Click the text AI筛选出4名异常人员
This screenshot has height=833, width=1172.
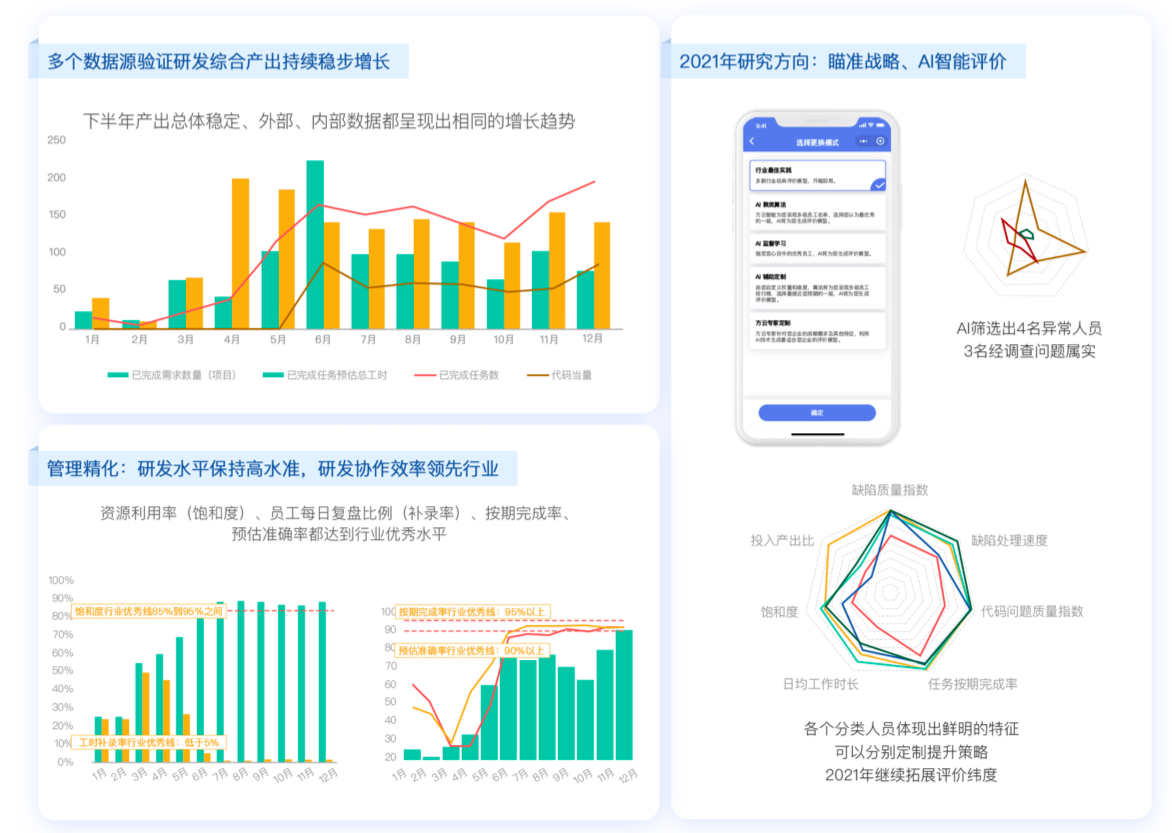pyautogui.click(x=1028, y=328)
